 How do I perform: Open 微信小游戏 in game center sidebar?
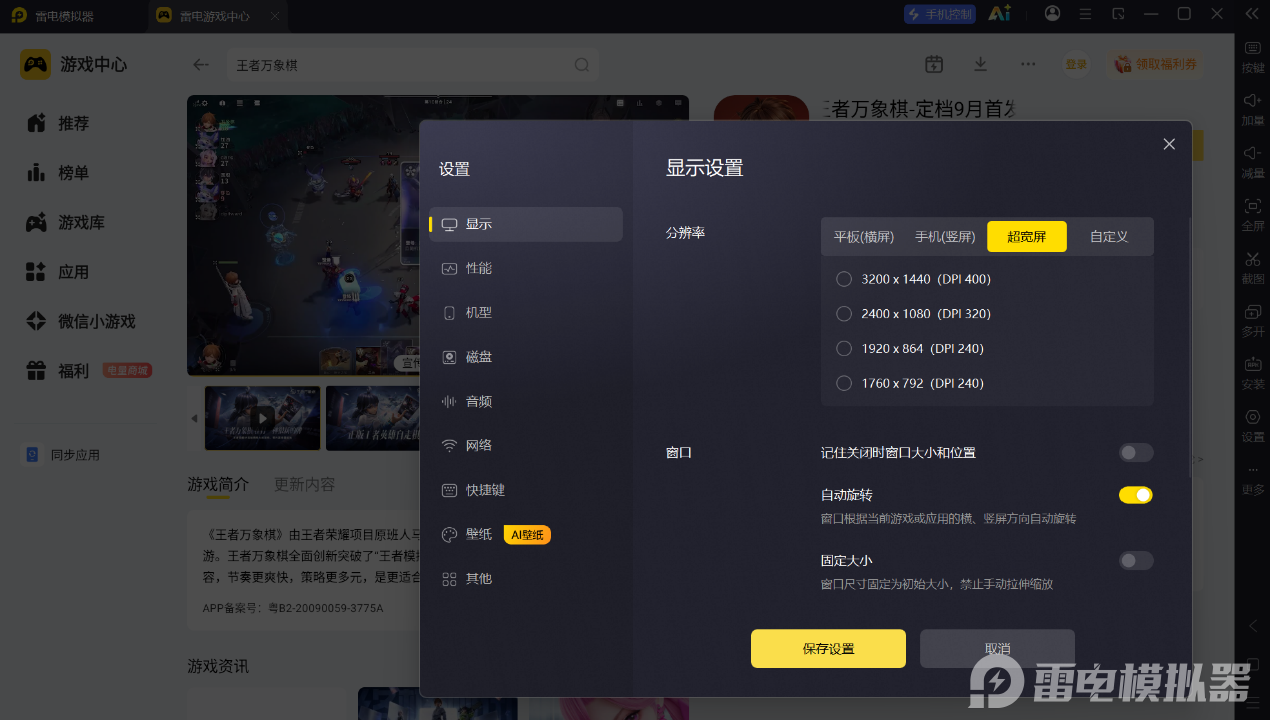click(x=80, y=321)
